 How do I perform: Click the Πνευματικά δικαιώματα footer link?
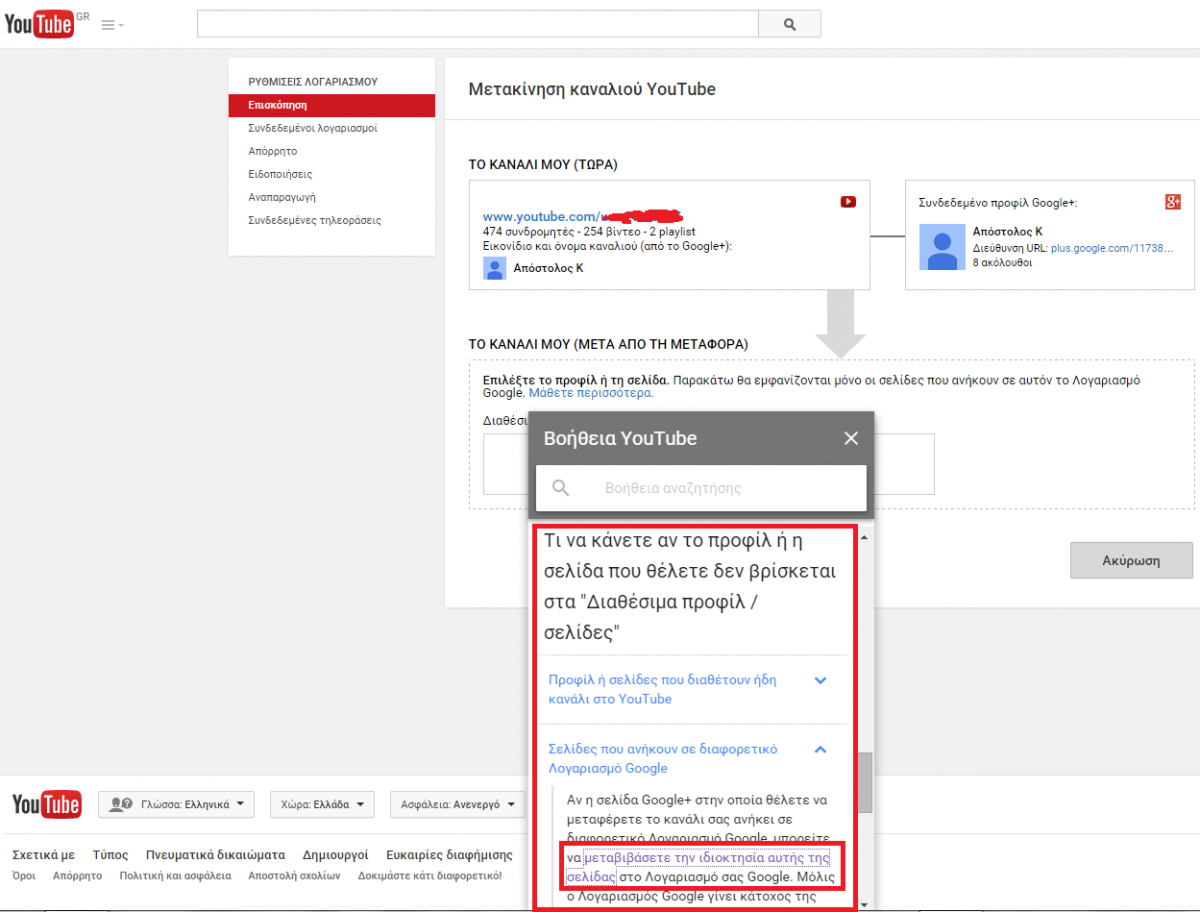click(215, 855)
